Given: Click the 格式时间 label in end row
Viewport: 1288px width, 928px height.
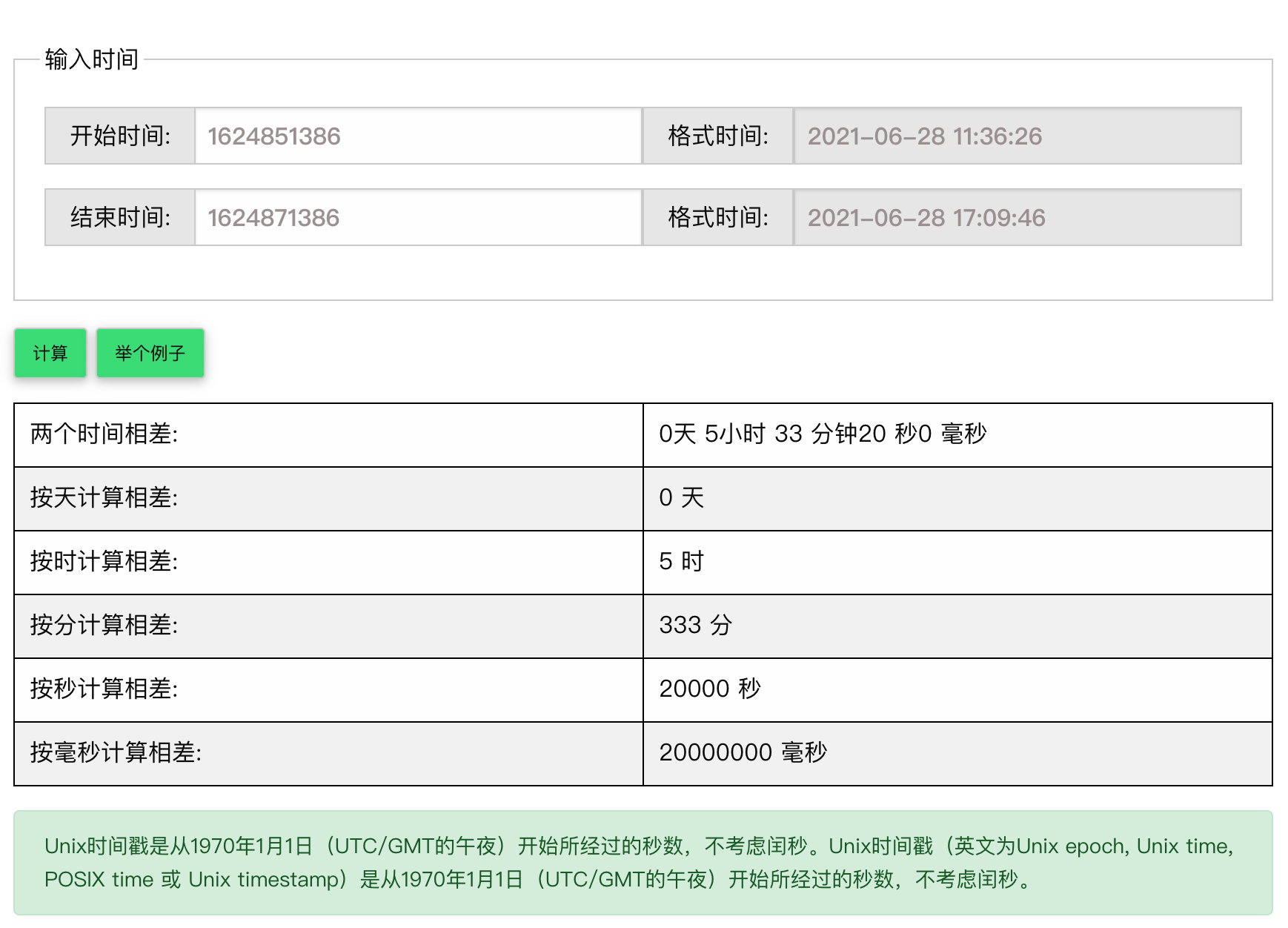Looking at the screenshot, I should pos(718,217).
